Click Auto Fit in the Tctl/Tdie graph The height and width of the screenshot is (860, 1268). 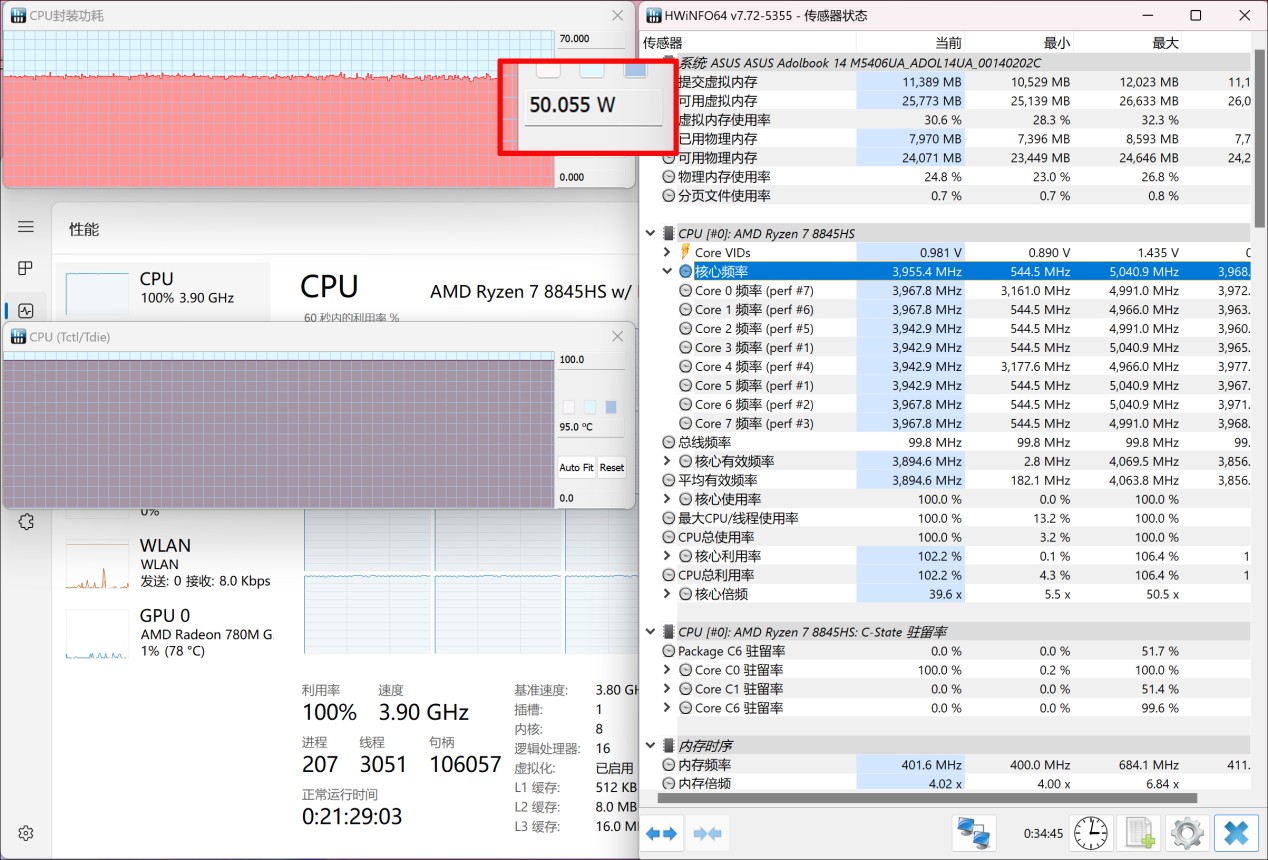coord(576,467)
